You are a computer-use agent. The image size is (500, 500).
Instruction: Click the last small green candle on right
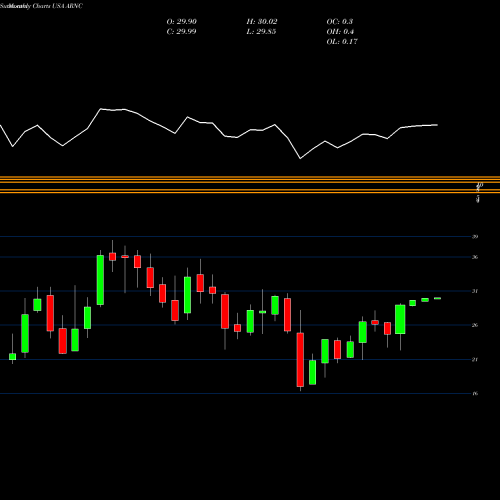437,298
